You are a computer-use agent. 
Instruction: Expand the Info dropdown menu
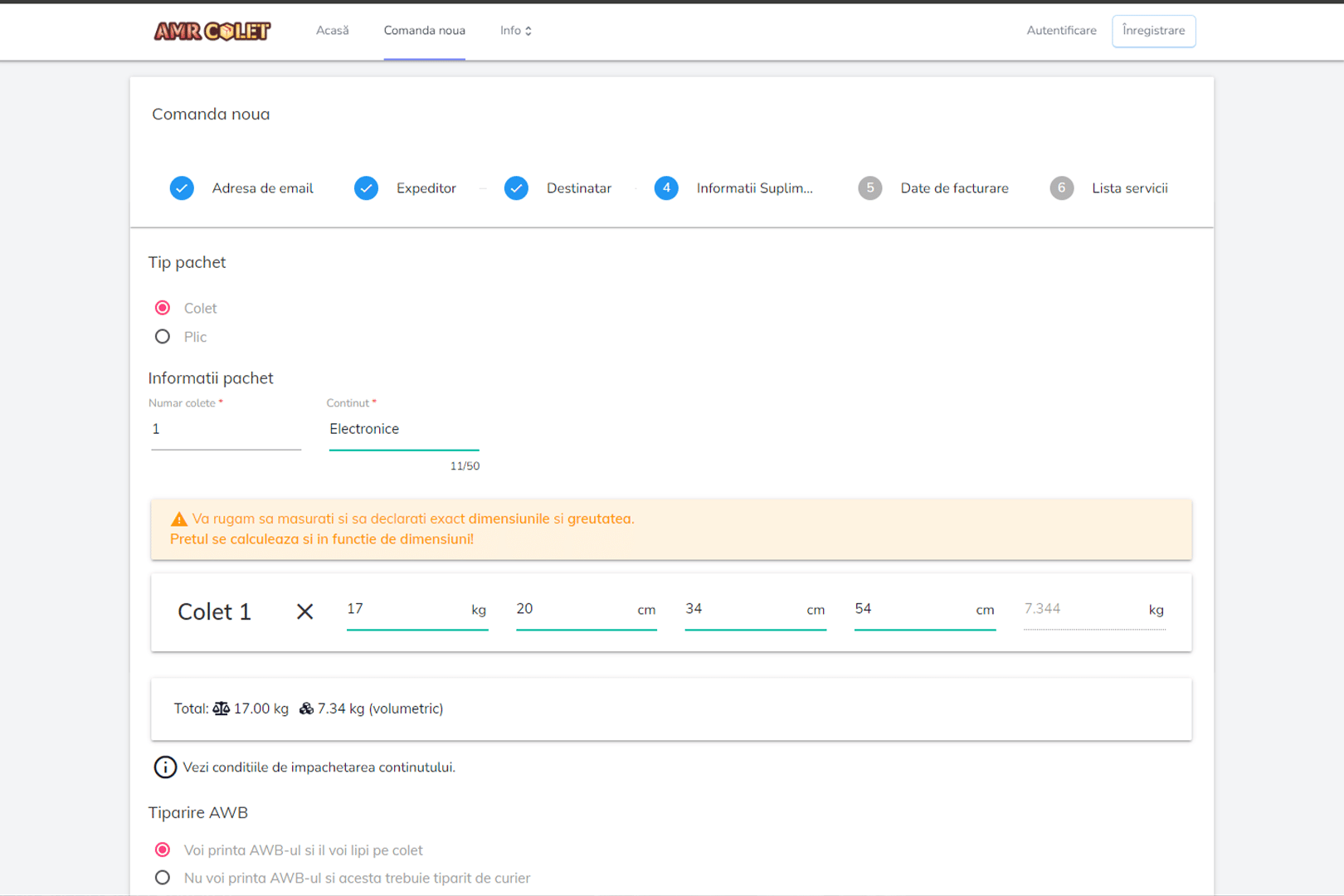[x=515, y=31]
